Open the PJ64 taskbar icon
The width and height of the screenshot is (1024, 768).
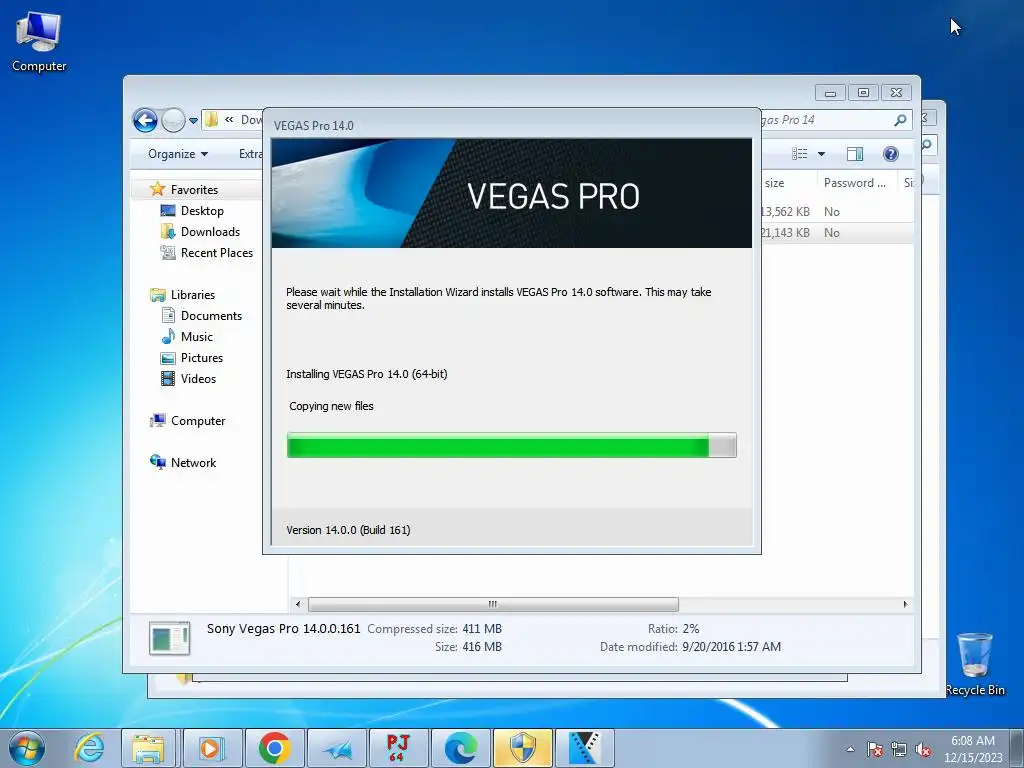(398, 748)
